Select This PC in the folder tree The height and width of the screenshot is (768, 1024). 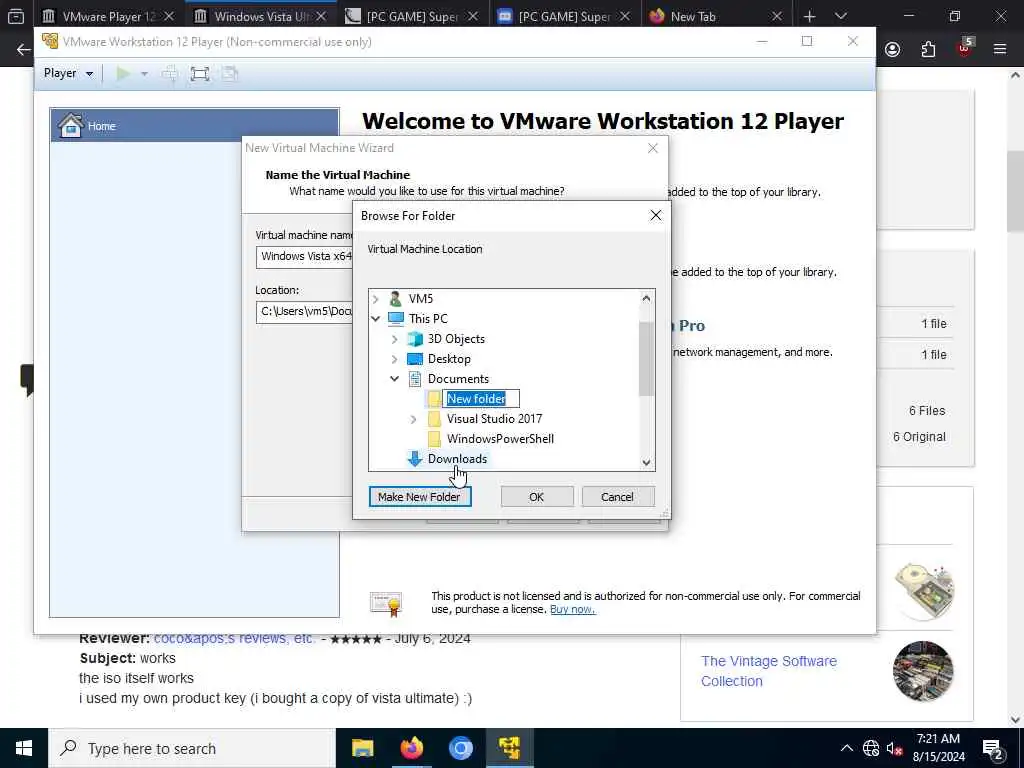point(428,319)
